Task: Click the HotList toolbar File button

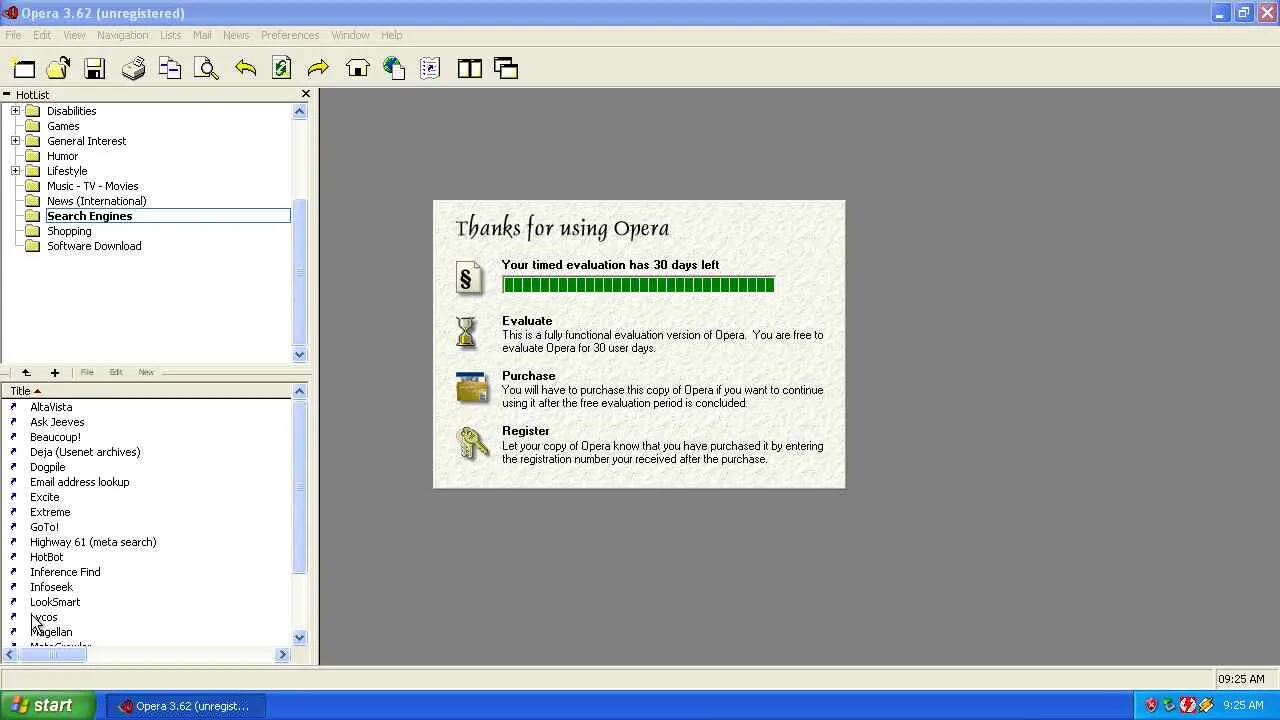Action: (x=87, y=372)
